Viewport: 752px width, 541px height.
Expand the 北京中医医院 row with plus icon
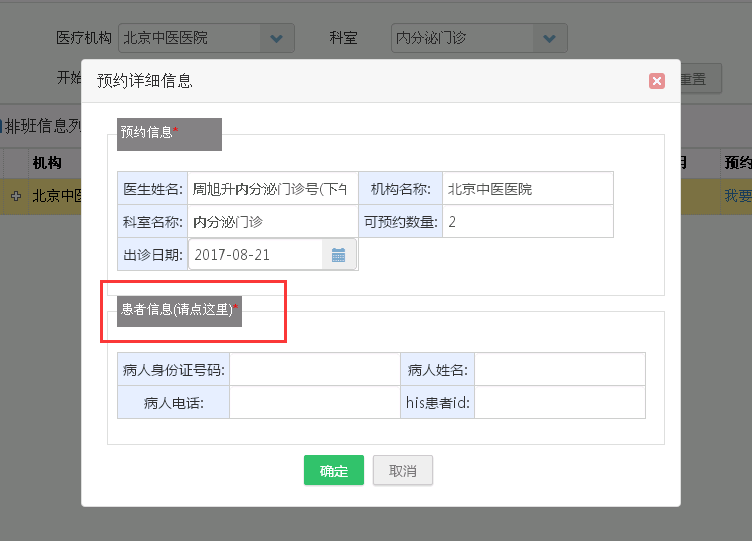(16, 196)
